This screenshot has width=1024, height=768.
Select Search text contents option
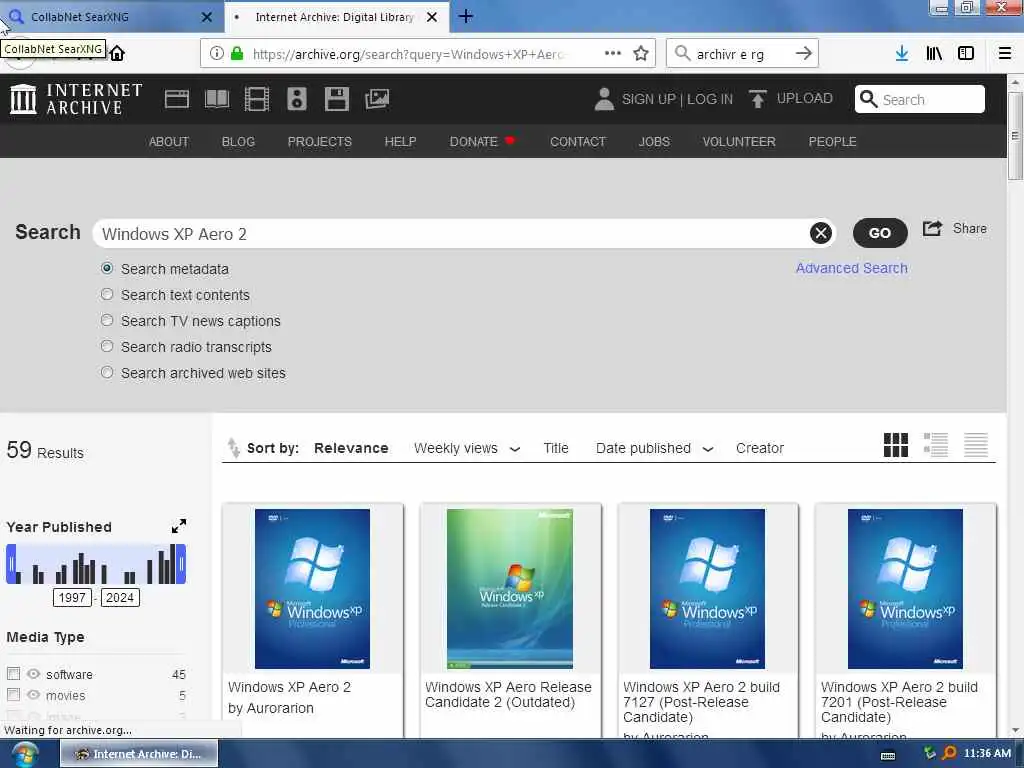(107, 295)
